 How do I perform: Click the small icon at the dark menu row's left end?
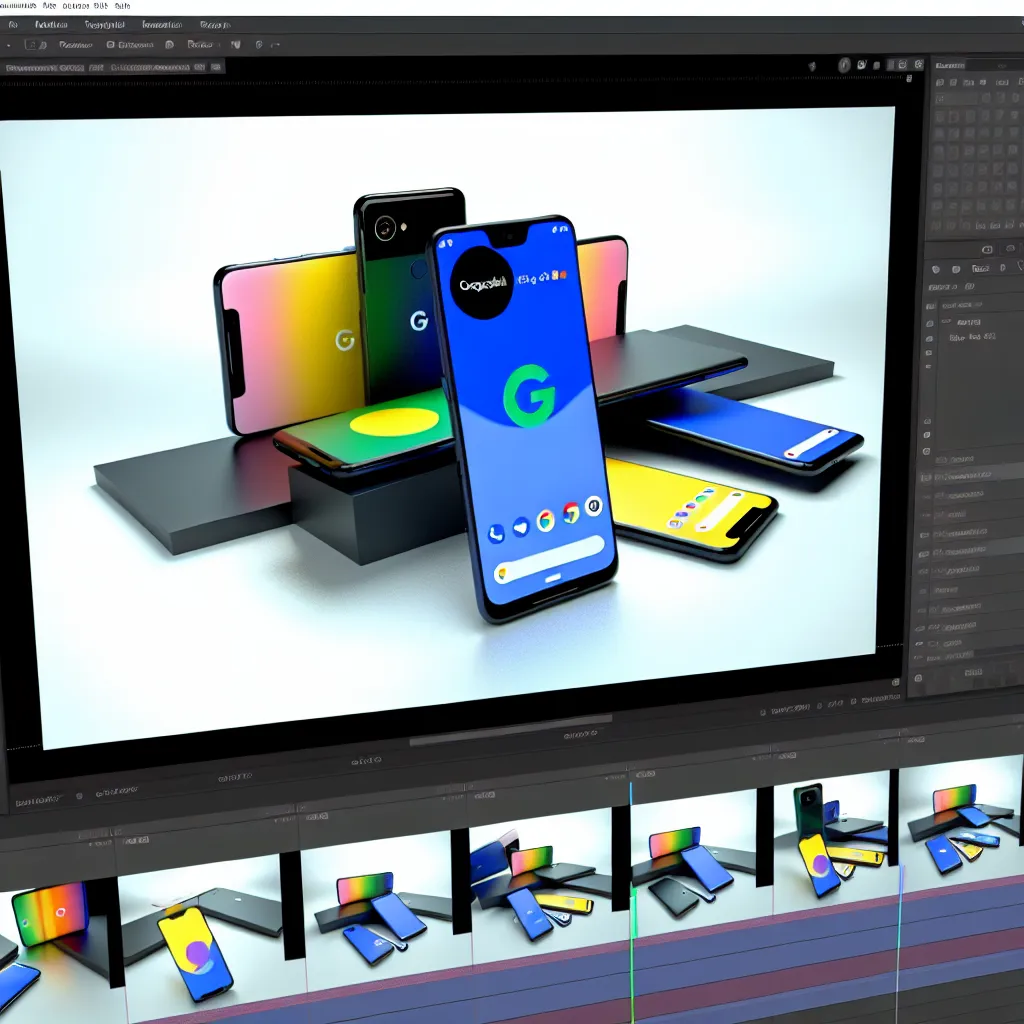13,25
